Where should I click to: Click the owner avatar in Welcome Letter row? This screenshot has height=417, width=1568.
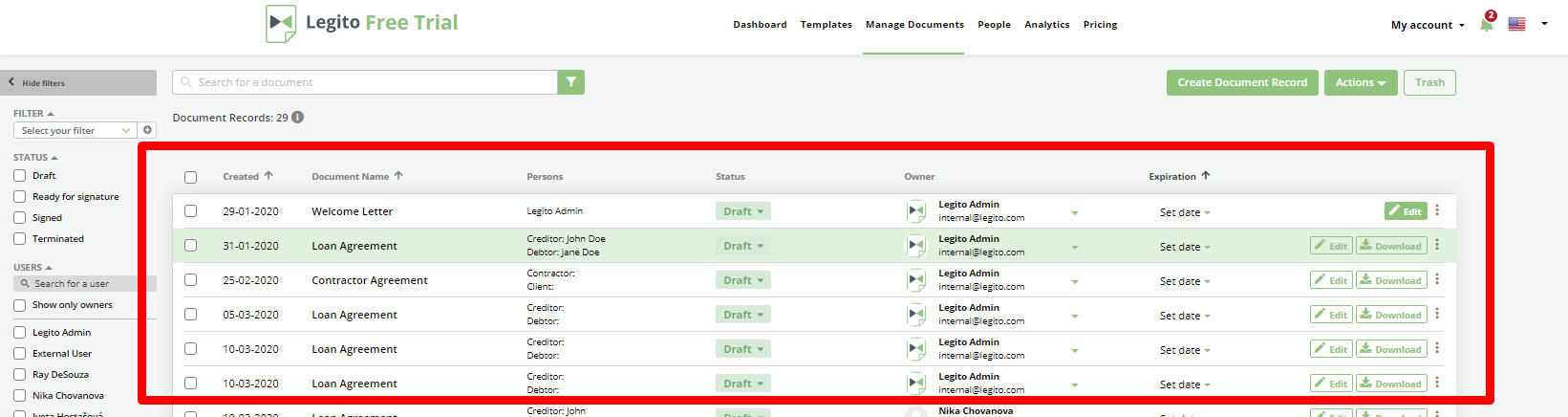(x=916, y=211)
